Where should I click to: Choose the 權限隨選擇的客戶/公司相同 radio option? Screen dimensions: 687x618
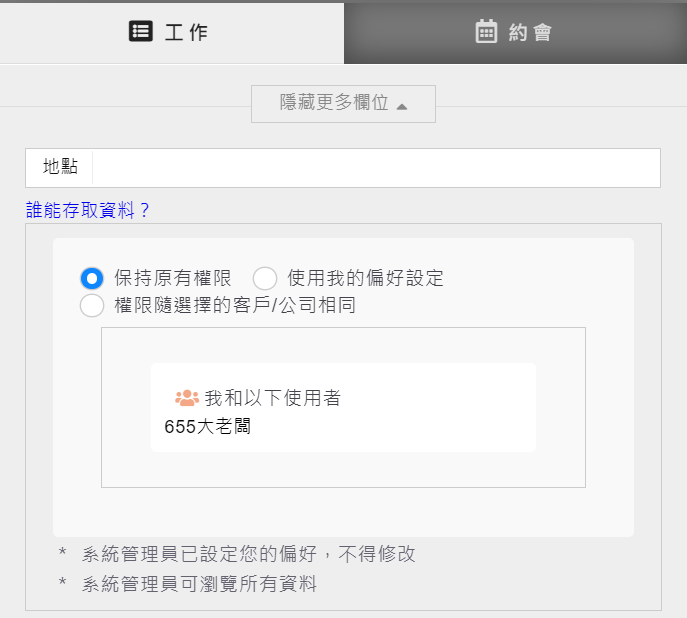(92, 306)
